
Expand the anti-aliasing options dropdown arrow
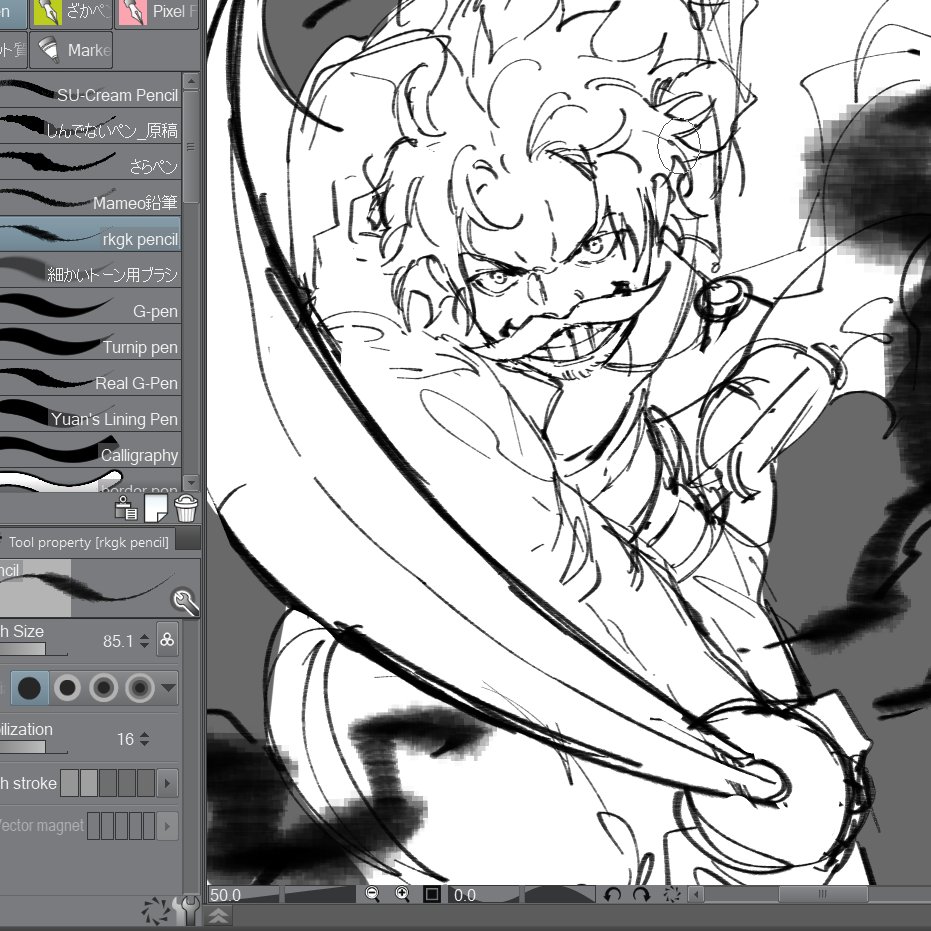(x=168, y=688)
